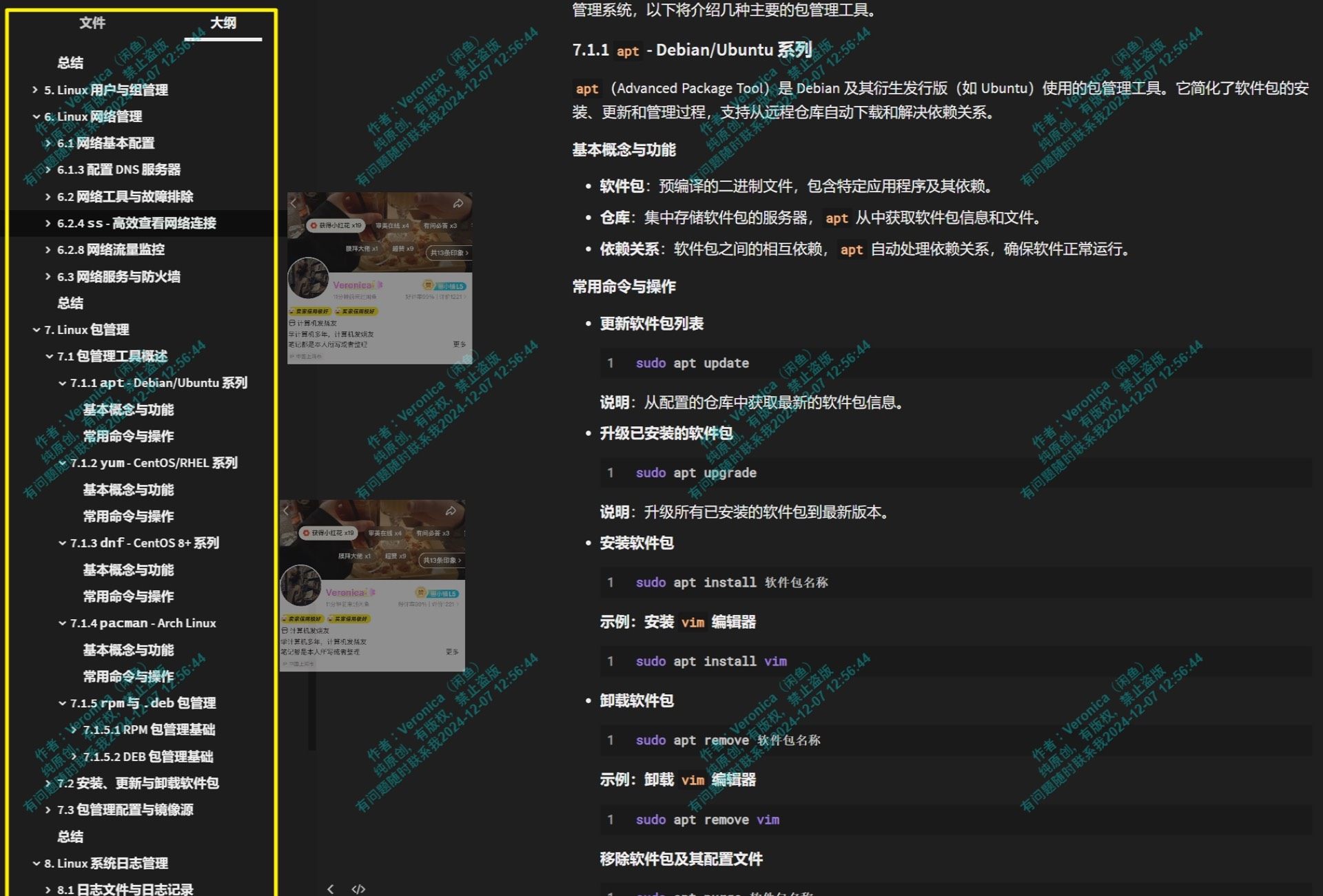Click back arrow on second profile image

[286, 510]
